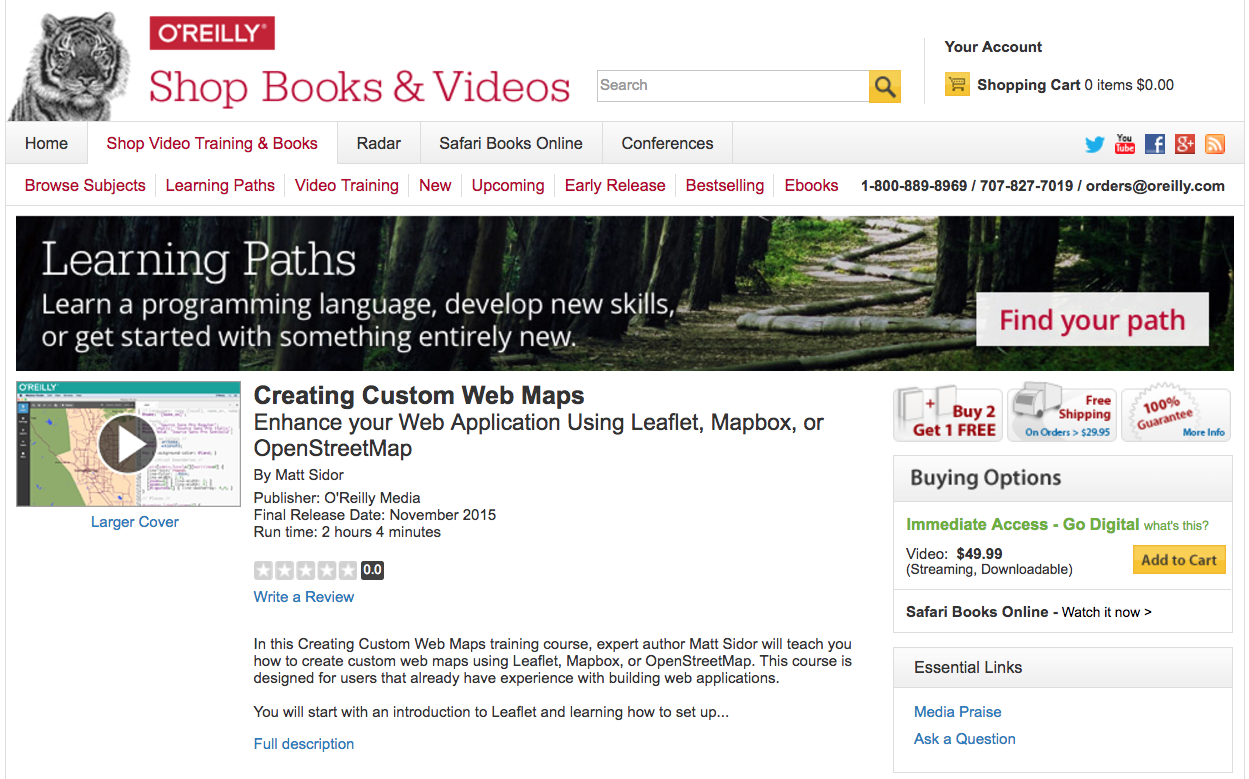Open the Bestselling link
Screen dimensions: 1249x779
click(725, 185)
